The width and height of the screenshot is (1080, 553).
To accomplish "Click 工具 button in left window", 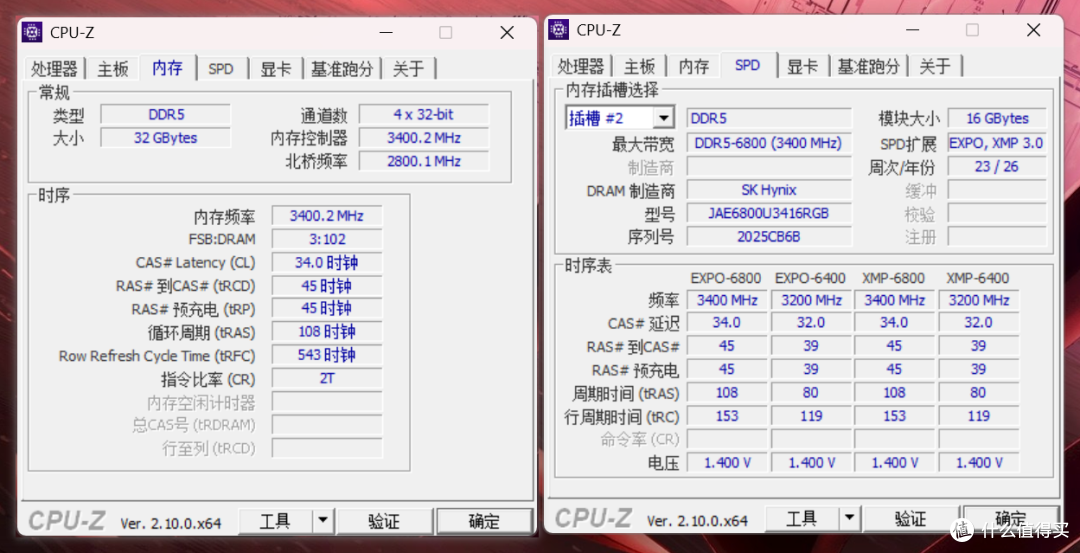I will click(x=275, y=521).
